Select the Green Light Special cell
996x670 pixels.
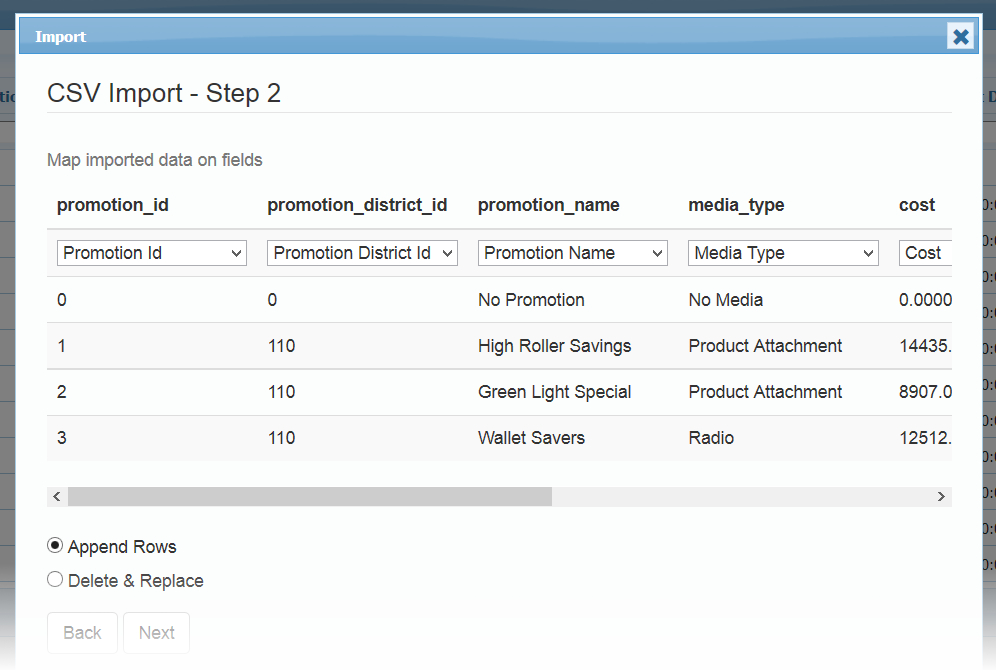(x=554, y=392)
